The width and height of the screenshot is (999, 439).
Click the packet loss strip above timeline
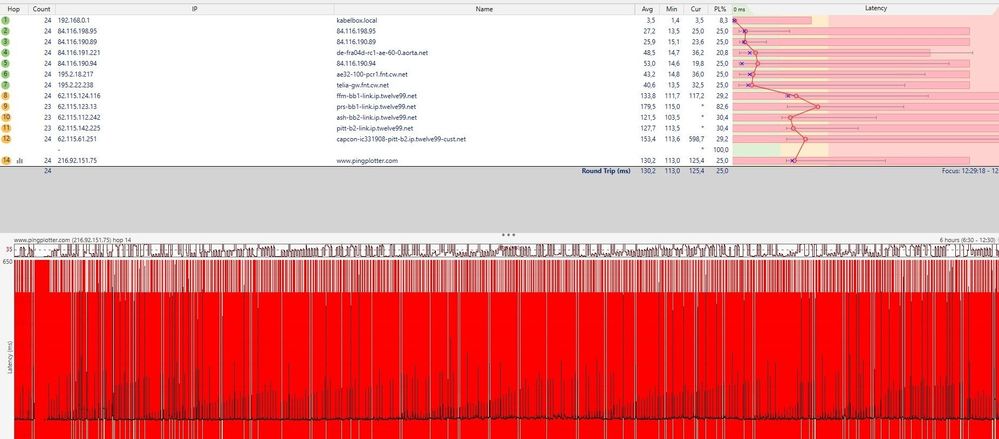[506, 250]
